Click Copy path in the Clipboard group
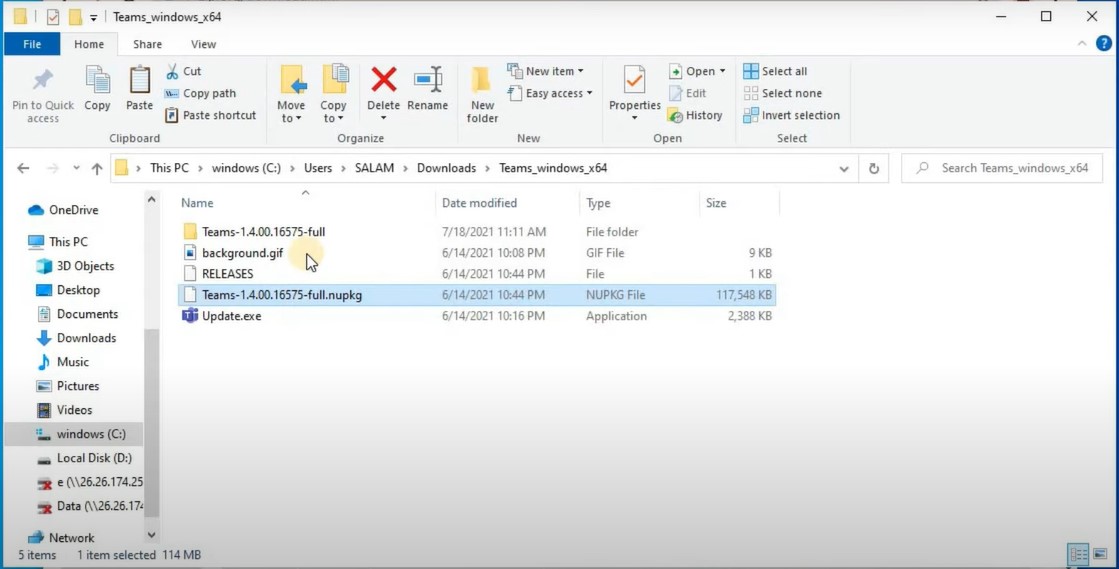Image resolution: width=1119 pixels, height=569 pixels. [x=200, y=93]
